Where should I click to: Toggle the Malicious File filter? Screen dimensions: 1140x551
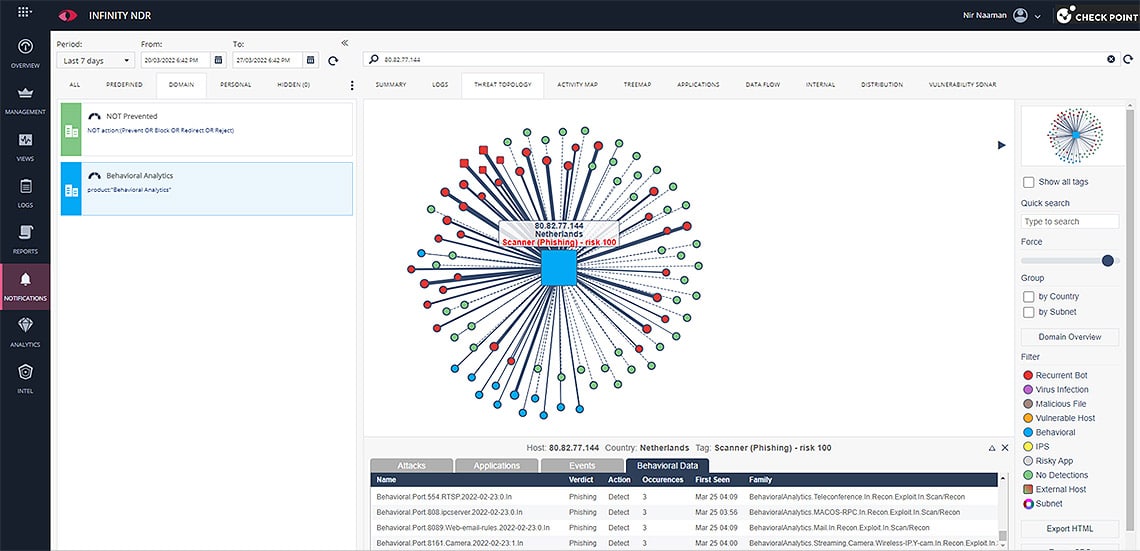click(x=1053, y=403)
